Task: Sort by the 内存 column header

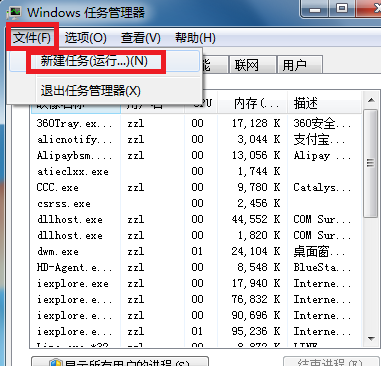Action: click(253, 103)
